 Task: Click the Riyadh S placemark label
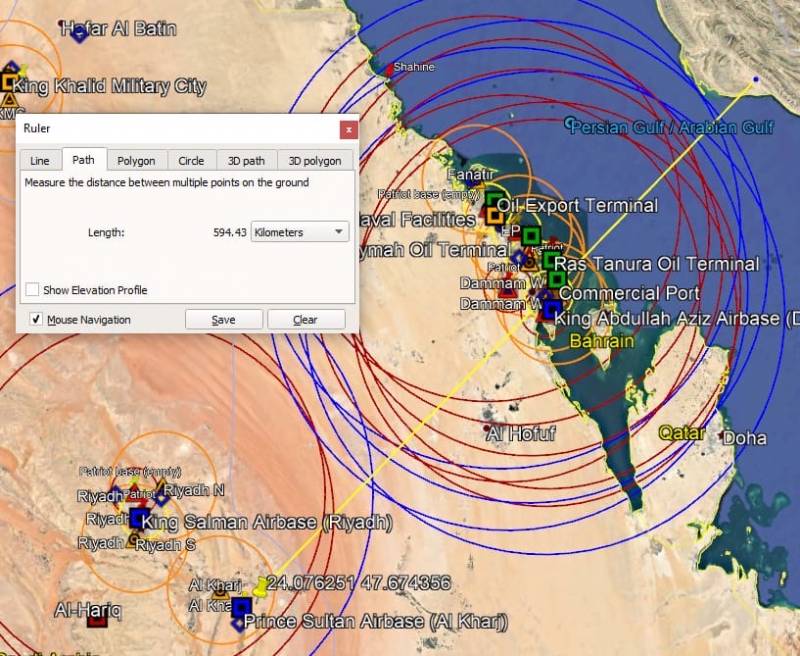(x=165, y=545)
